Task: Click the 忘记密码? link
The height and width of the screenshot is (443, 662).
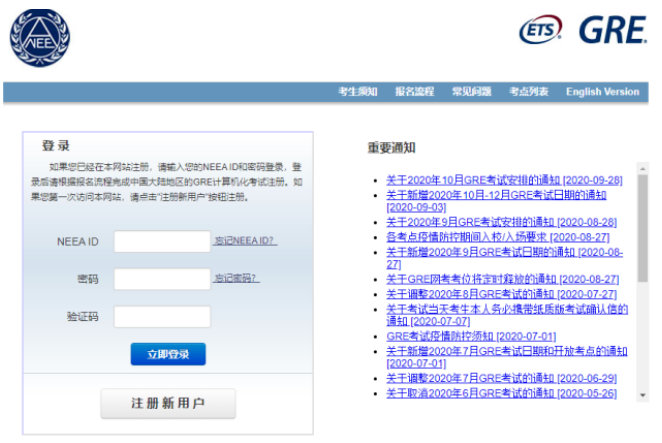Action: (236, 278)
